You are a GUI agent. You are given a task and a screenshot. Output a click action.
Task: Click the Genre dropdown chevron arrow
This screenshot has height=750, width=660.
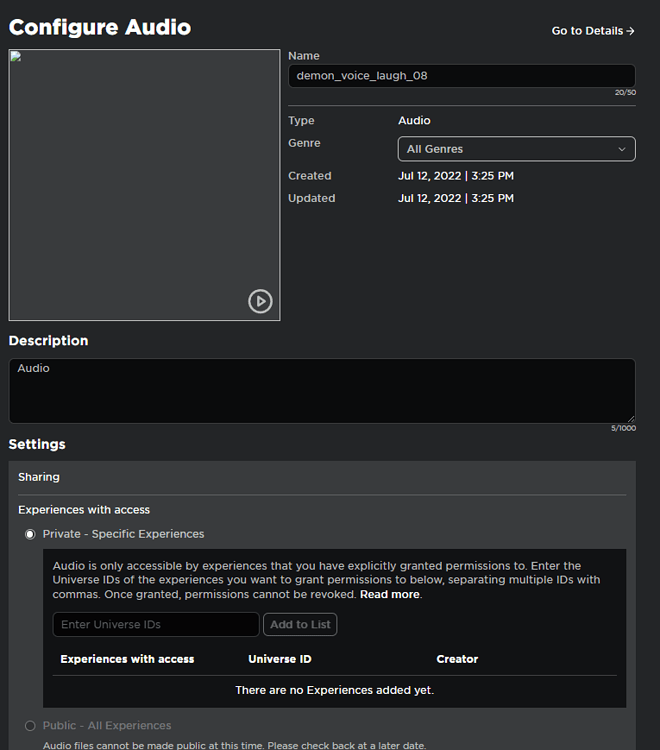pos(622,149)
